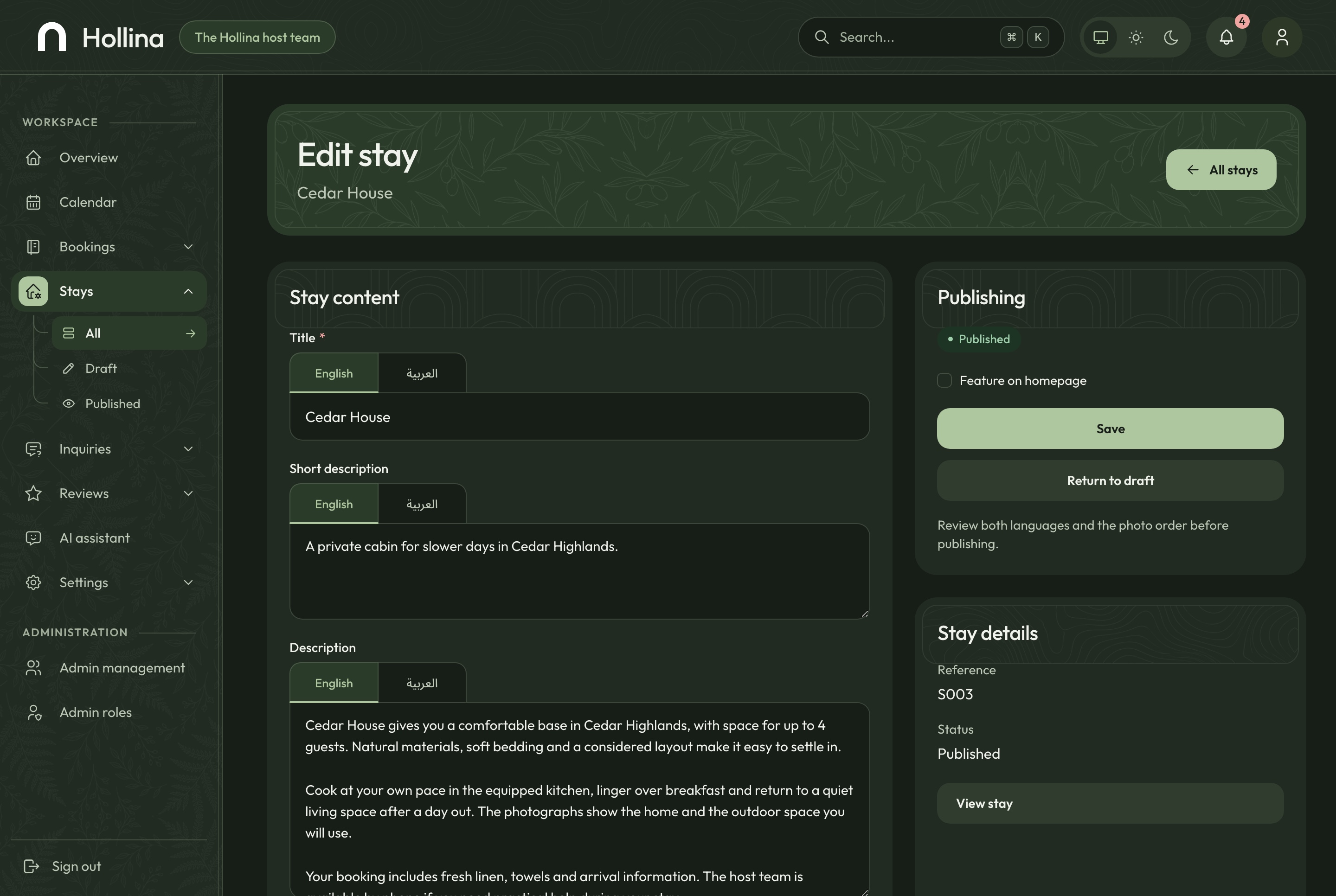Collapse the Stays section chevron
Image resolution: width=1336 pixels, height=896 pixels.
coord(188,291)
